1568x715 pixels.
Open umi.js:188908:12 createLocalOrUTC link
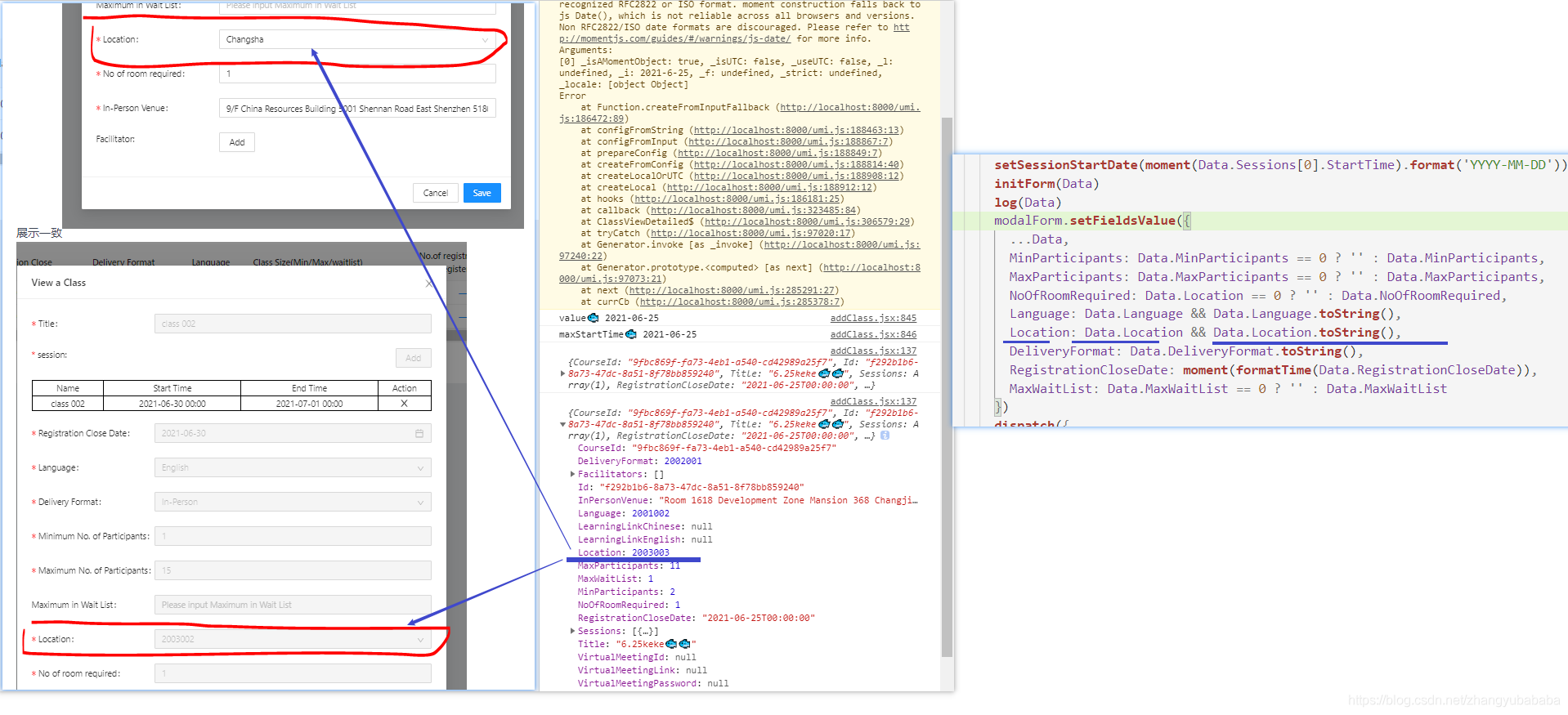tap(797, 176)
